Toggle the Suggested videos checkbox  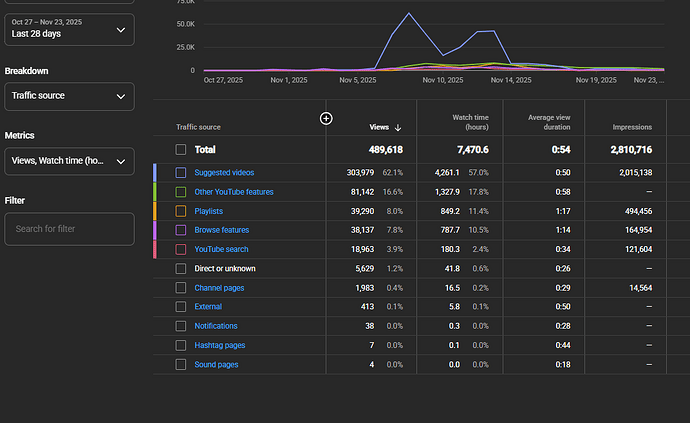pos(181,173)
